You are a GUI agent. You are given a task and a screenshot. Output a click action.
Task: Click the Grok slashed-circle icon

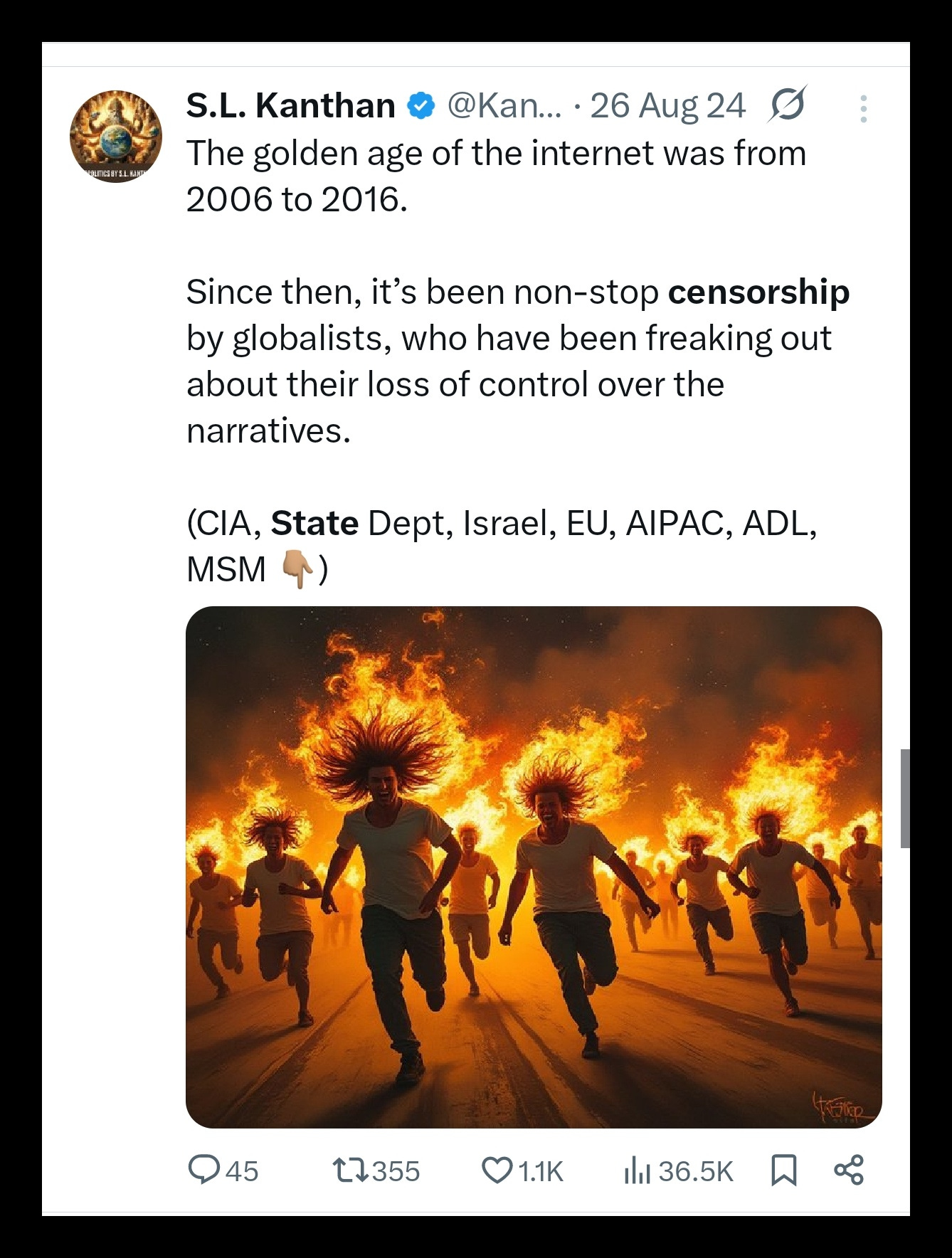[x=787, y=105]
